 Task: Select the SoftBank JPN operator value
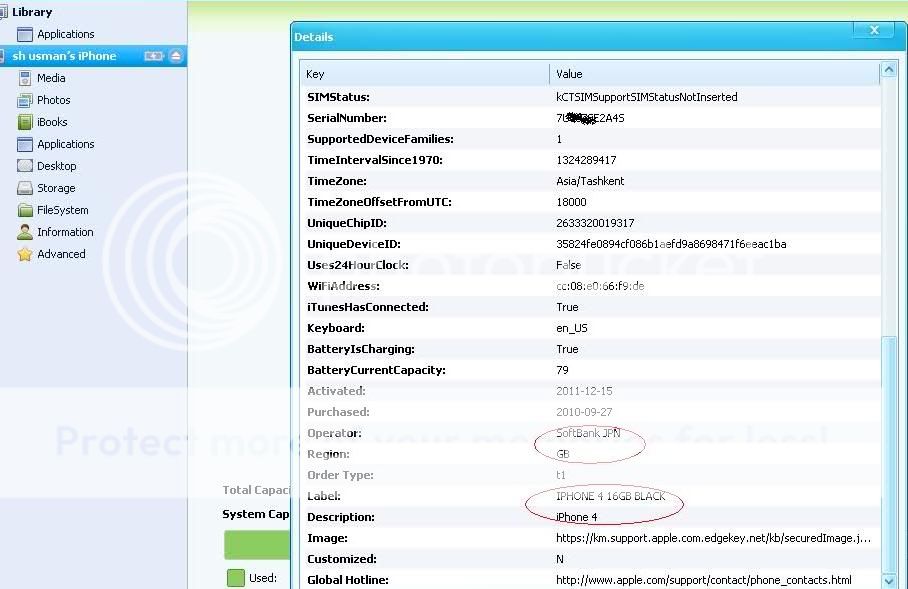click(588, 433)
